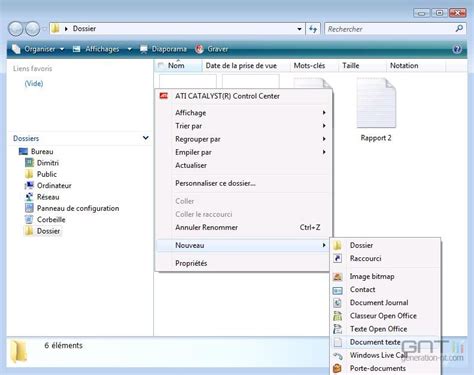Open the help question mark icon
474x375 pixels.
click(x=457, y=49)
